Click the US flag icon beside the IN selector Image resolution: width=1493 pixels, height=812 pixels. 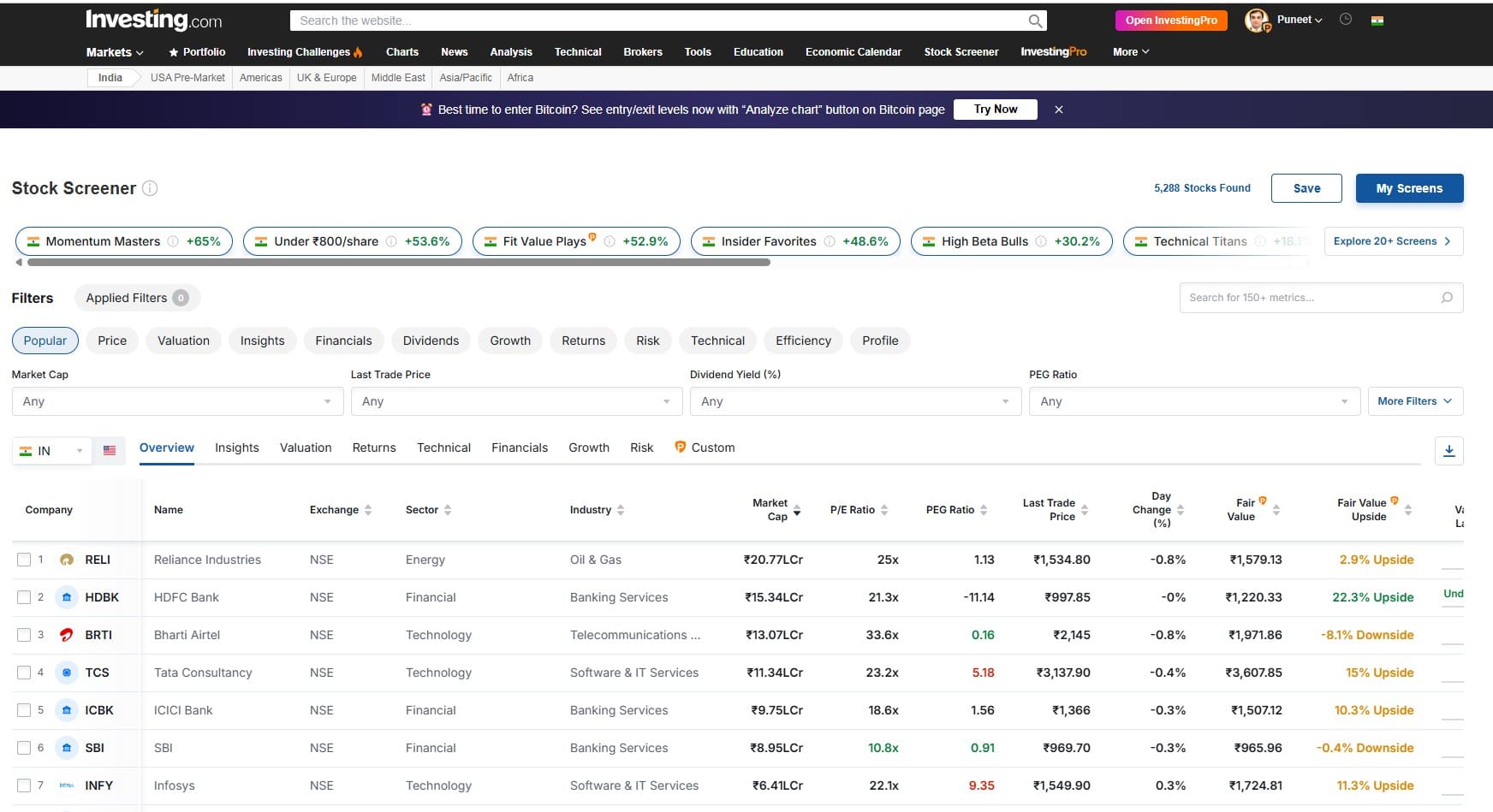(110, 450)
